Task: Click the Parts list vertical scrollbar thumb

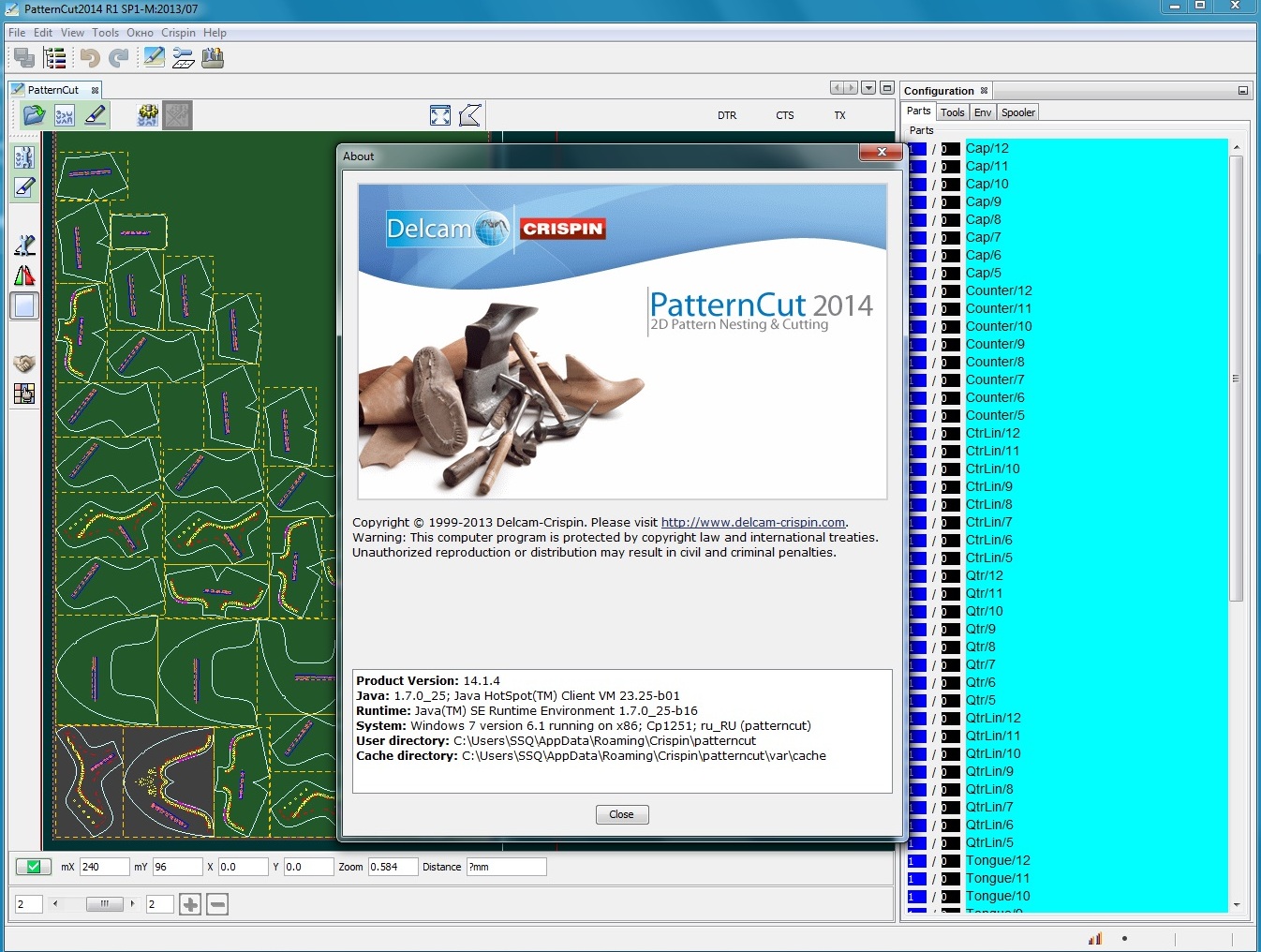Action: point(1236,379)
